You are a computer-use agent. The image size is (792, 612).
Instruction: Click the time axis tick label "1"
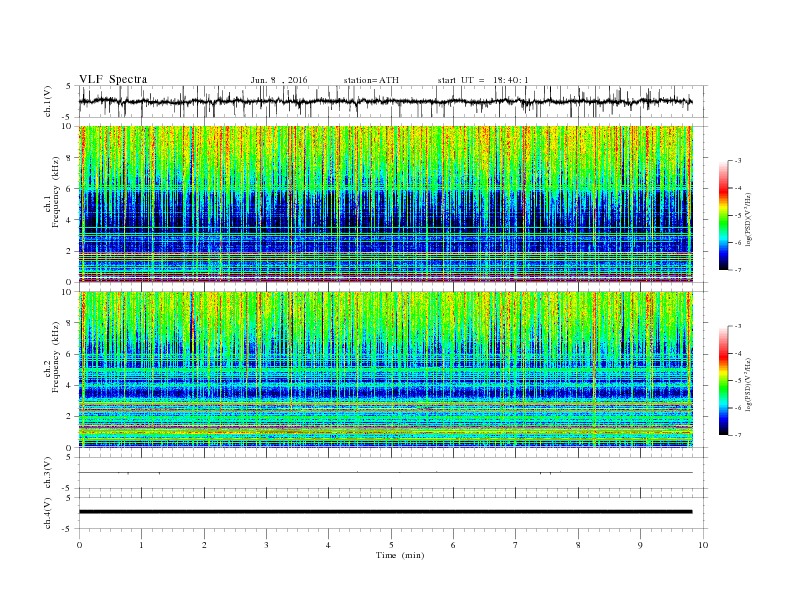pyautogui.click(x=141, y=545)
